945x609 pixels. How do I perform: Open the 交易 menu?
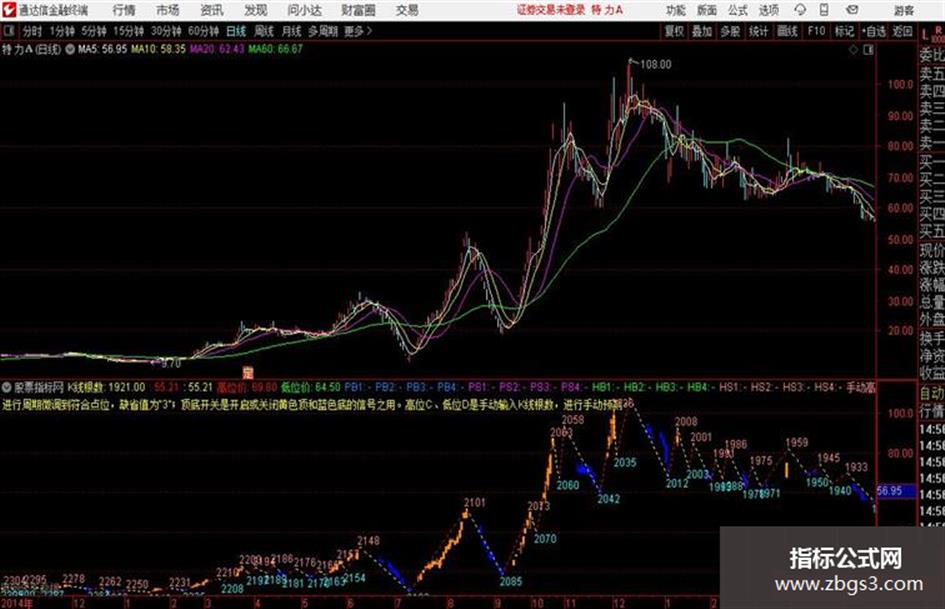coord(407,10)
